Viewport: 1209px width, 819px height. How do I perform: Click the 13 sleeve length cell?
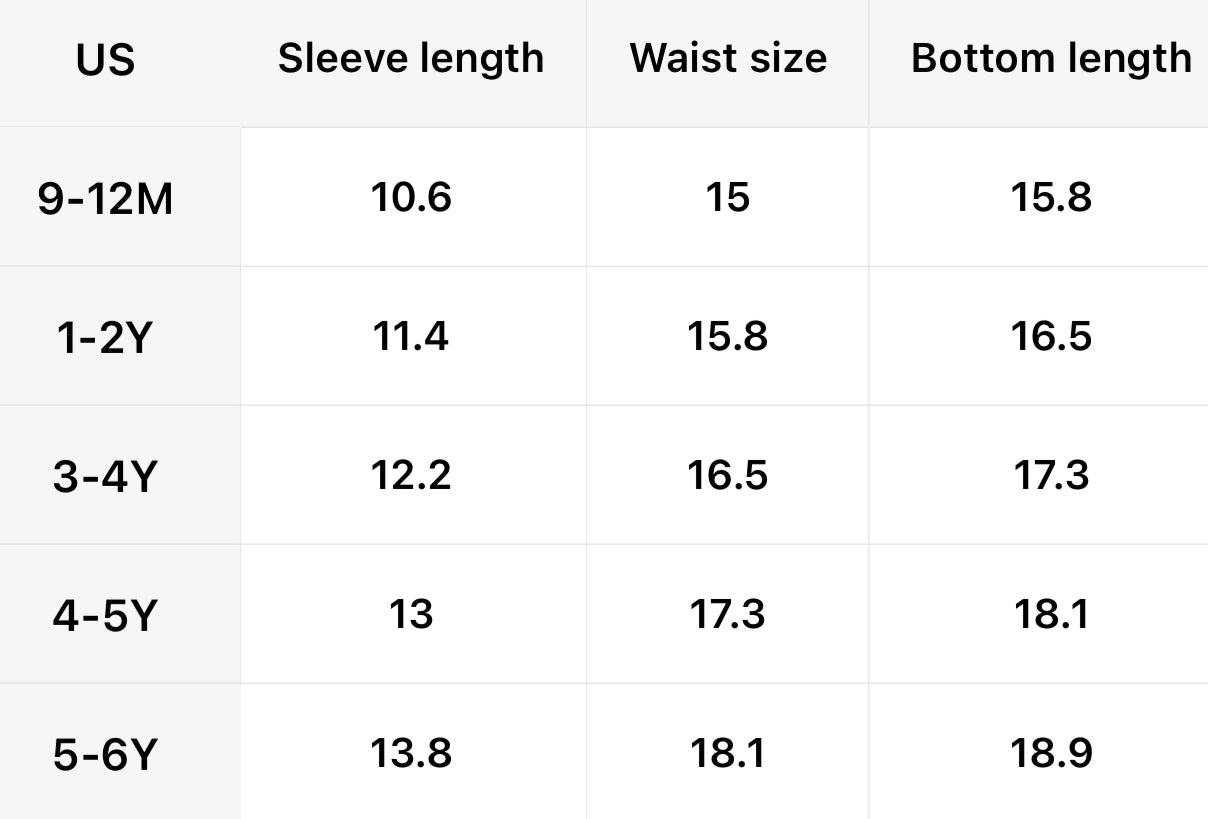411,613
